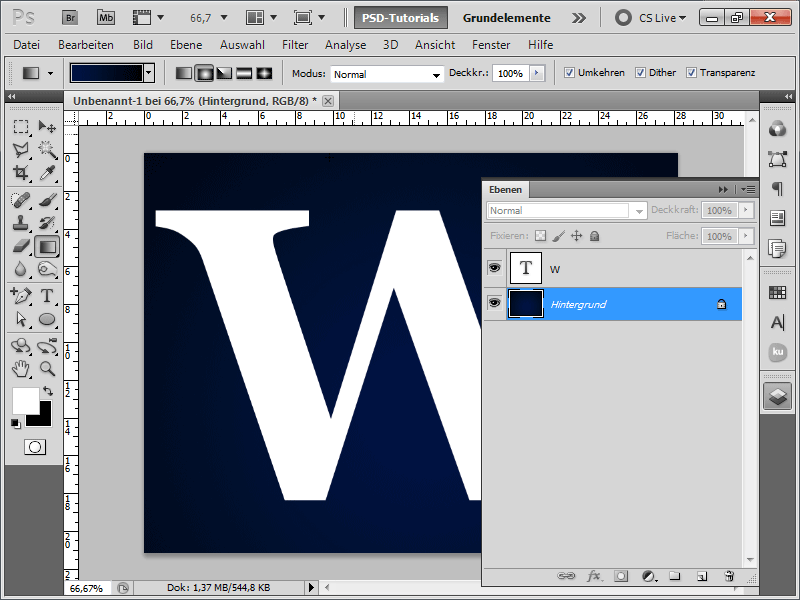Swap foreground and background colors
The height and width of the screenshot is (600, 800).
click(47, 391)
